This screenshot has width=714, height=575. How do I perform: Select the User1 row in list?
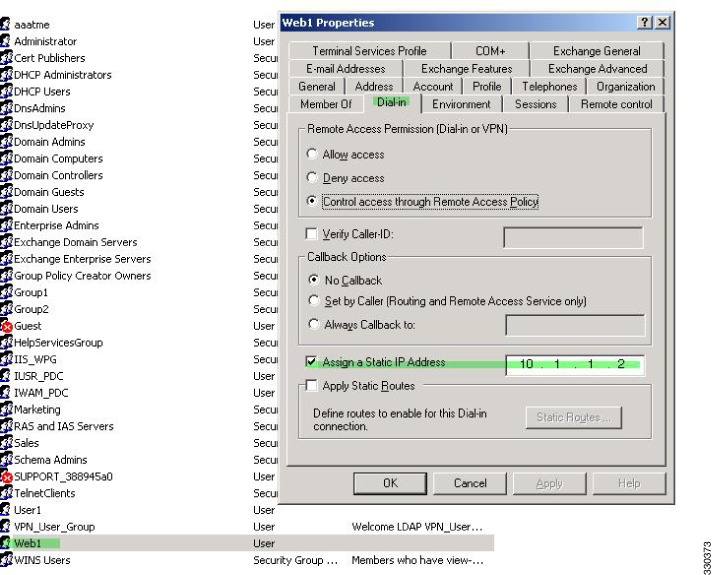tap(247, 510)
